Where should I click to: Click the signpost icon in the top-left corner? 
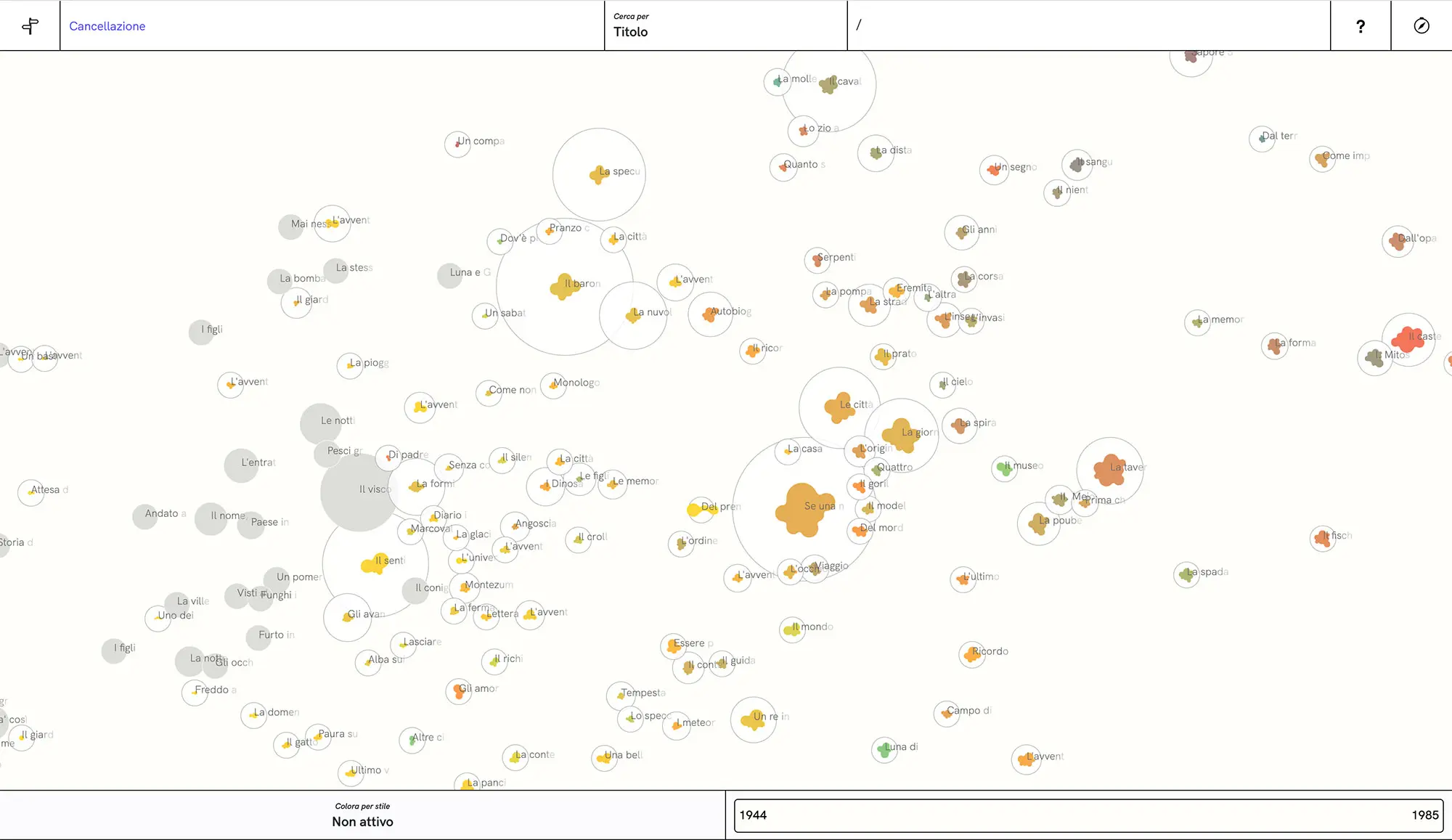[30, 26]
